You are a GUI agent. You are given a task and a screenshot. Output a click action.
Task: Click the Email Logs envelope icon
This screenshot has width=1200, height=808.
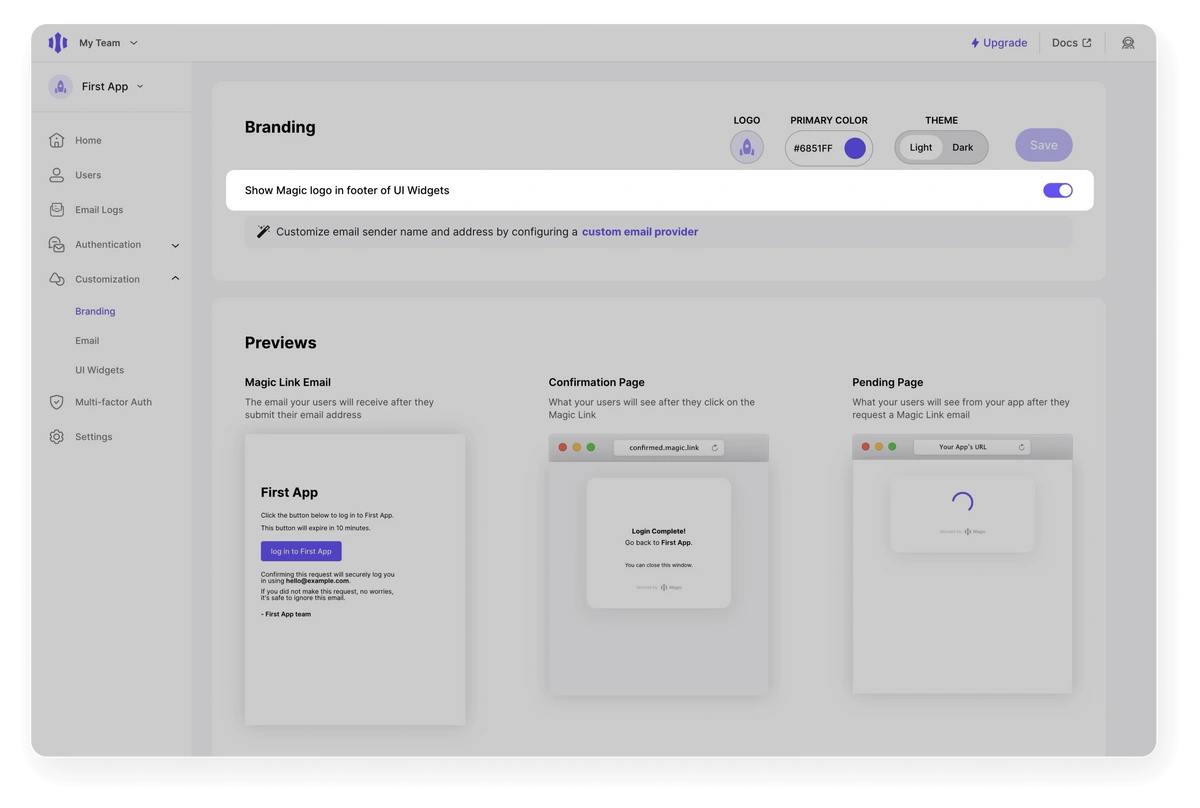coord(57,210)
